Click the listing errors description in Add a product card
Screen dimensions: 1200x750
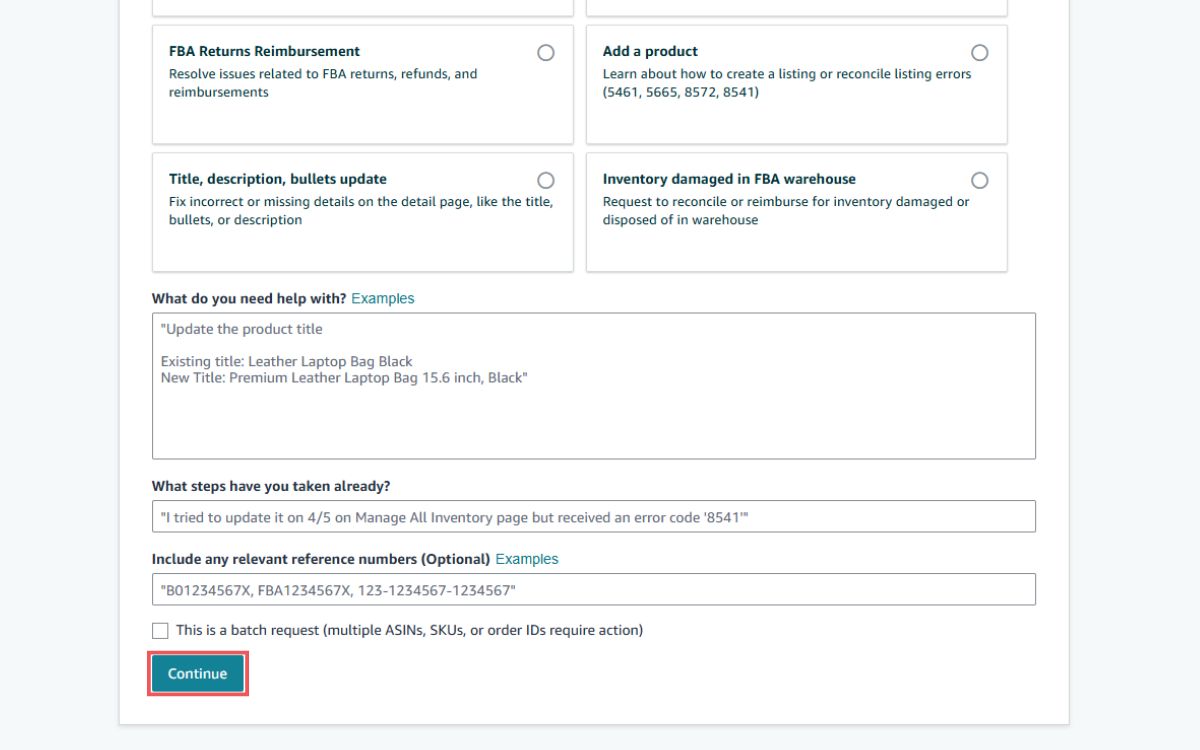coord(786,83)
